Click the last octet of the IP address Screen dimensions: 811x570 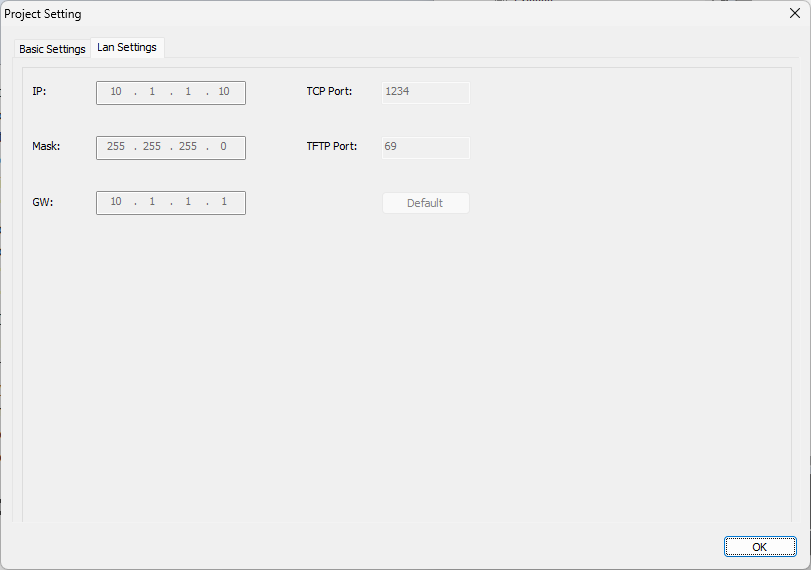click(224, 92)
